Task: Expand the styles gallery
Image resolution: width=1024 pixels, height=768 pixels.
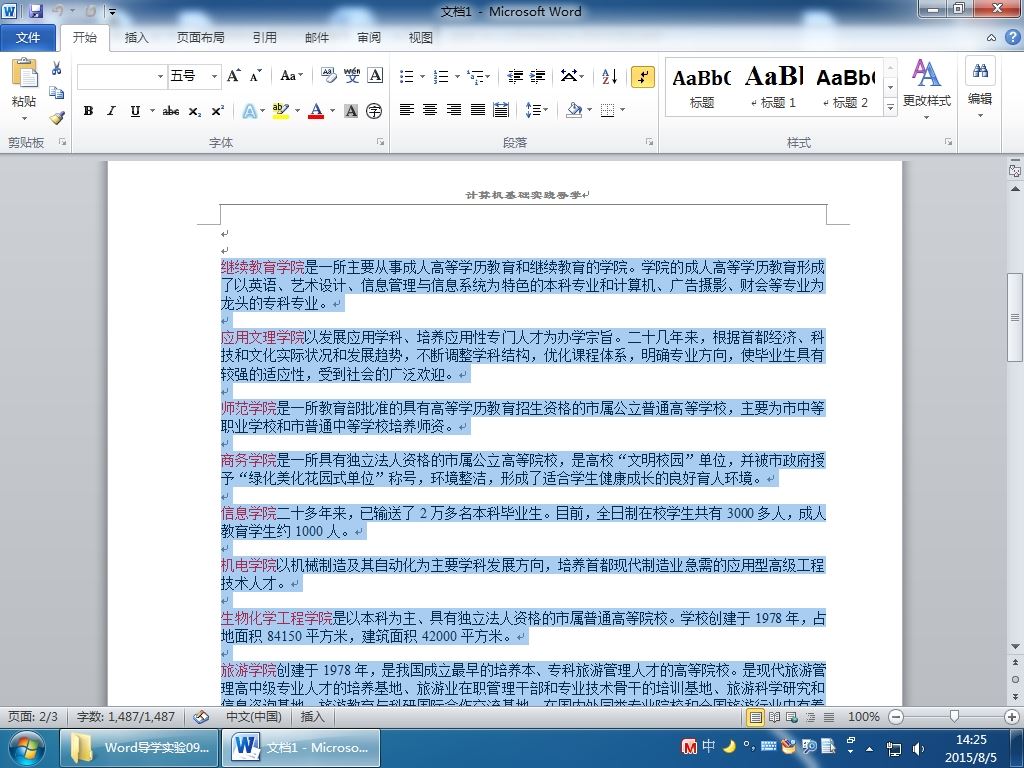Action: pos(890,107)
